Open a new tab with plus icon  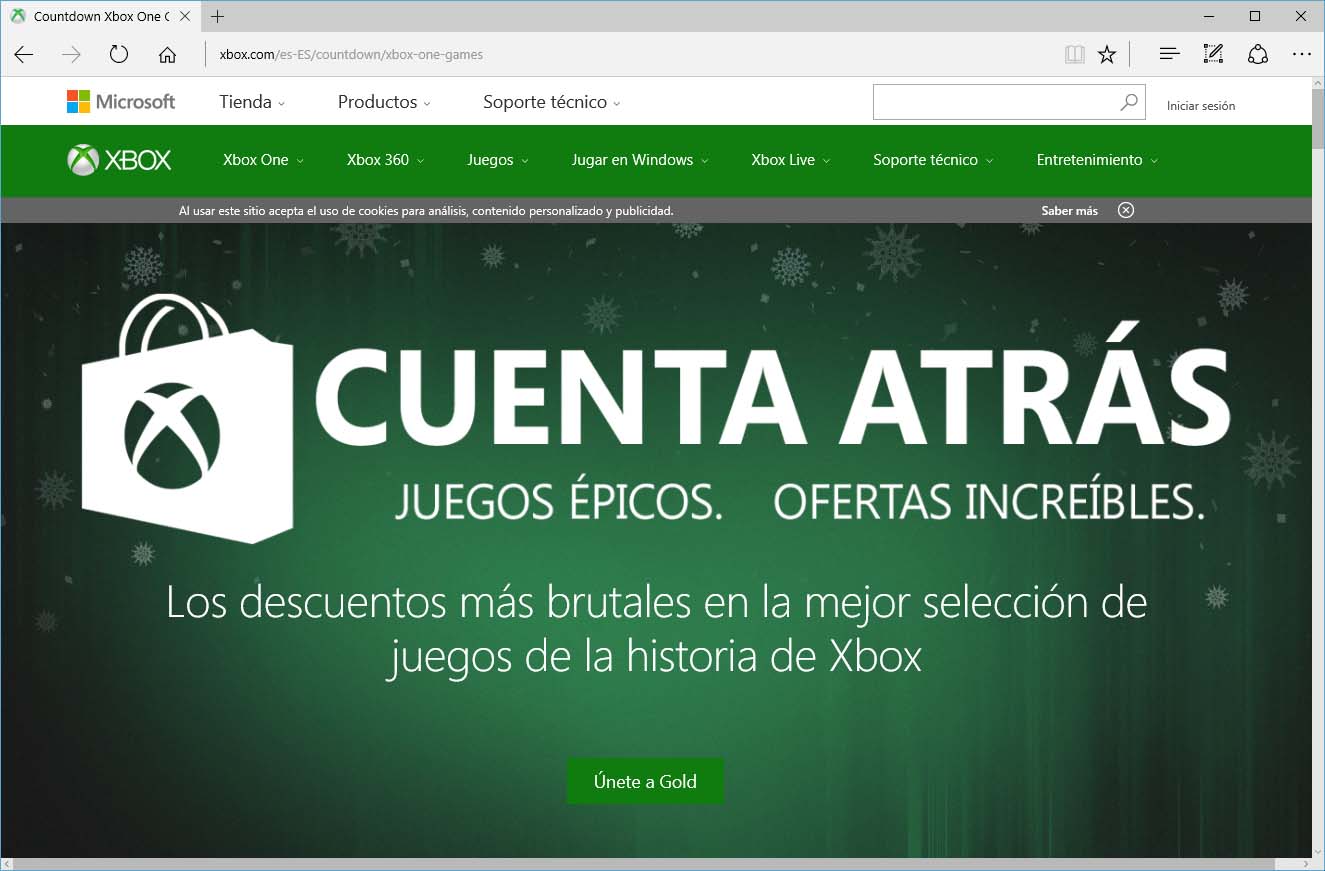[x=218, y=16]
